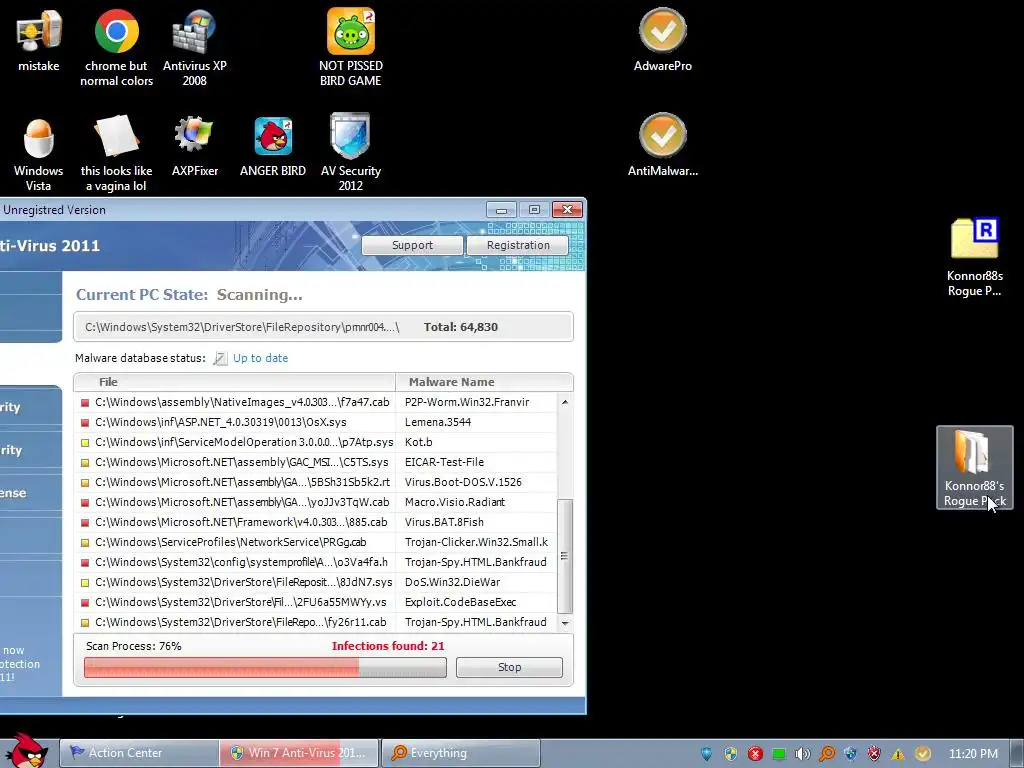Click the blue shield tray icon
Image resolution: width=1024 pixels, height=768 pixels.
click(x=707, y=754)
